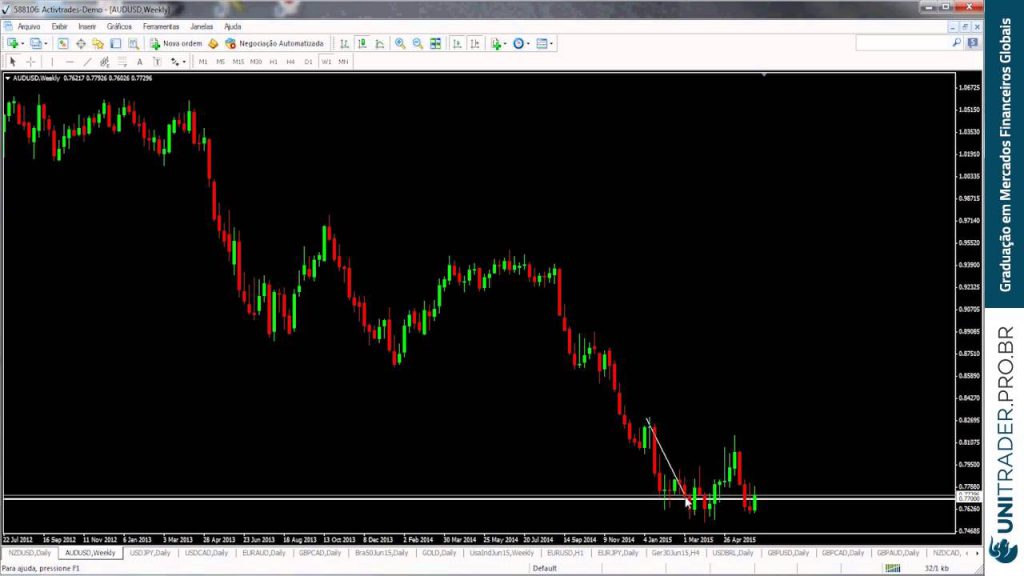
Task: Launch MetaEditor from the toolbar
Action: (213, 44)
